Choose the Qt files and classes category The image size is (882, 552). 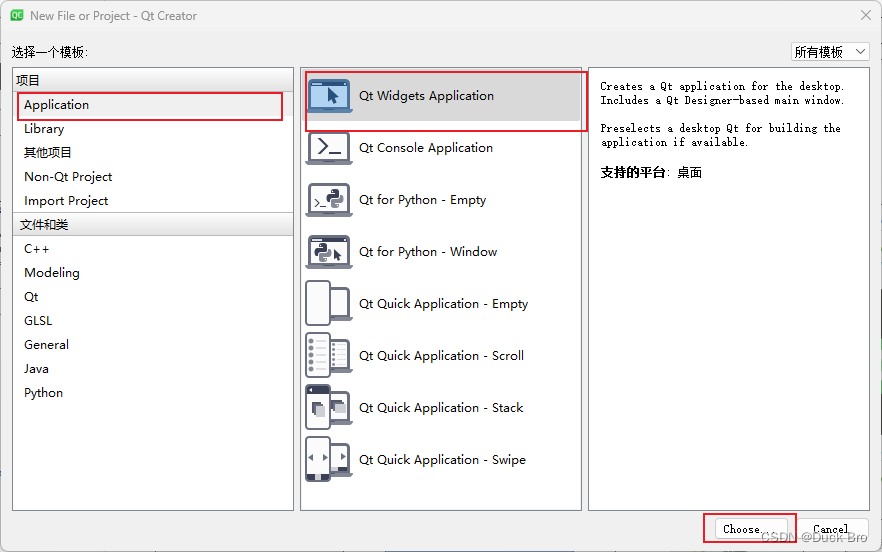click(153, 297)
